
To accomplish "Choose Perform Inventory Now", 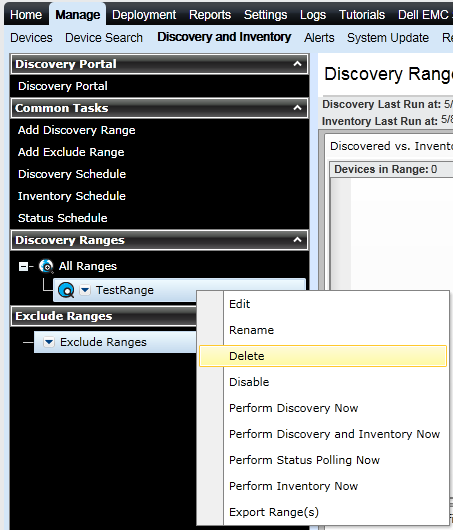I will click(323, 486).
